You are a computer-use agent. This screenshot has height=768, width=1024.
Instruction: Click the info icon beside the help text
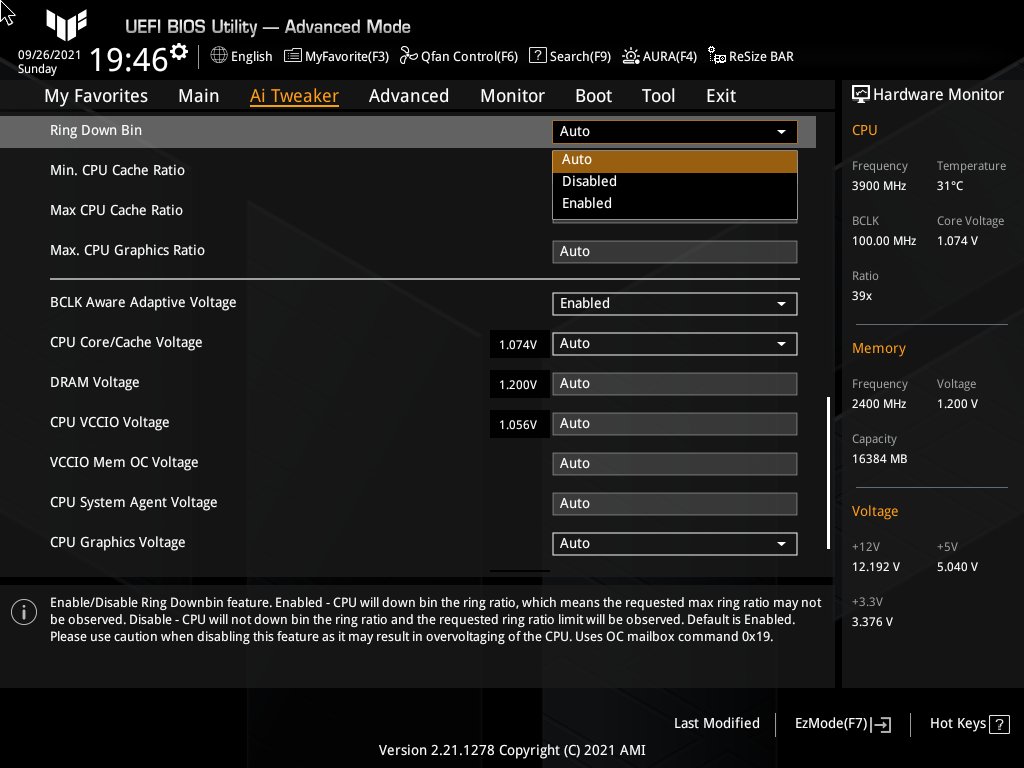coord(23,612)
